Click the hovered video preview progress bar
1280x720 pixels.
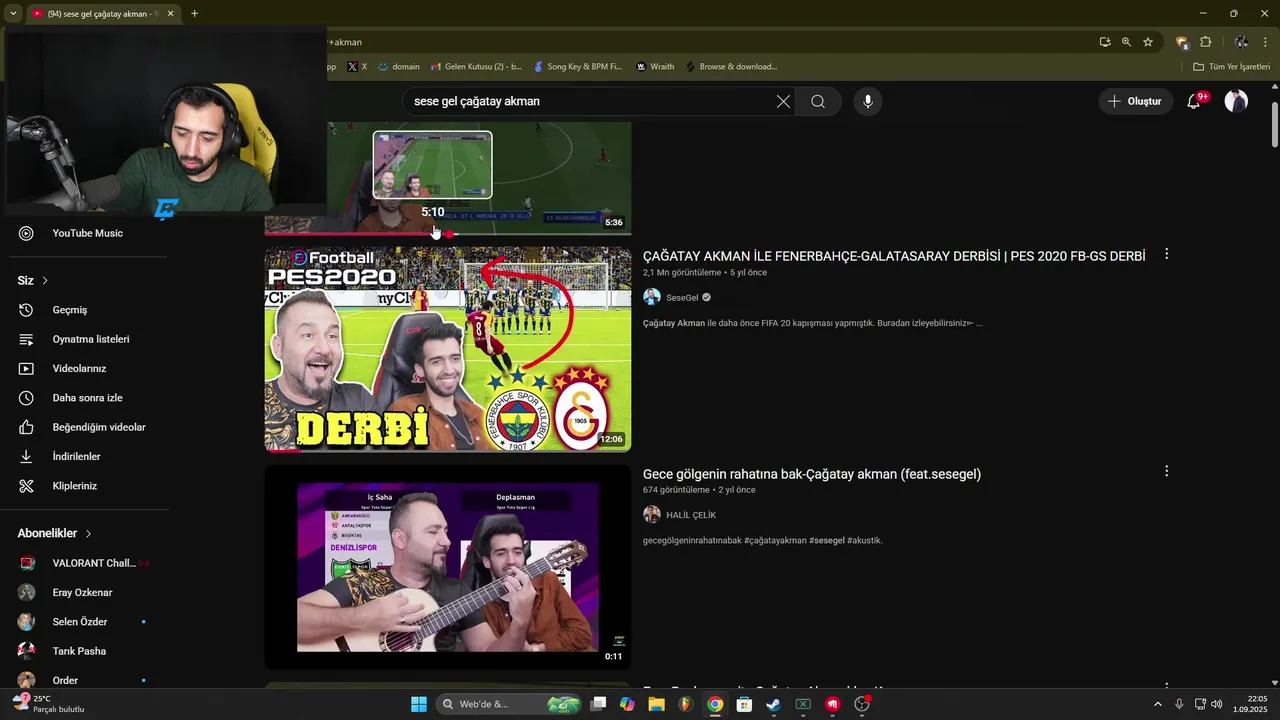pyautogui.click(x=448, y=234)
